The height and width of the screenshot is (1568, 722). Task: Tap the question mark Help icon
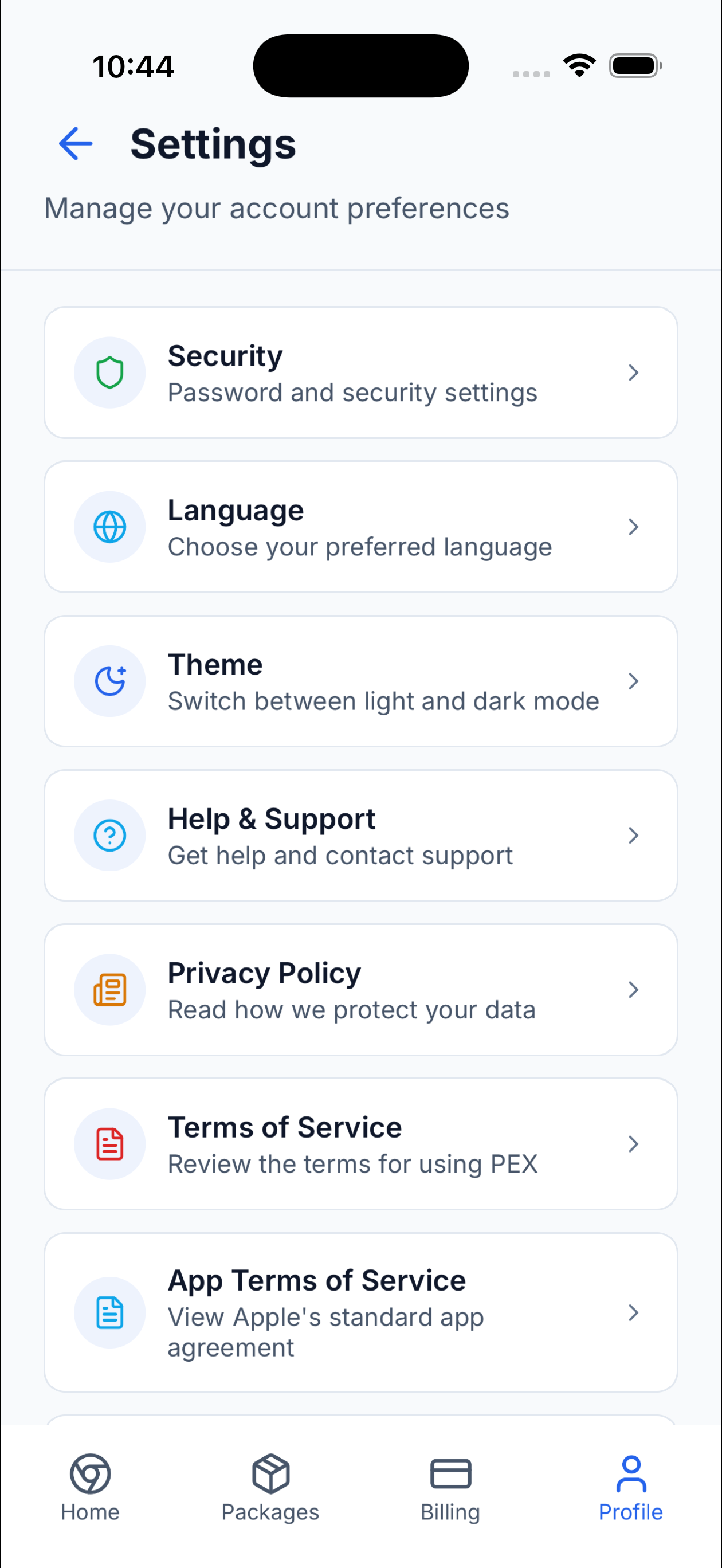point(109,835)
